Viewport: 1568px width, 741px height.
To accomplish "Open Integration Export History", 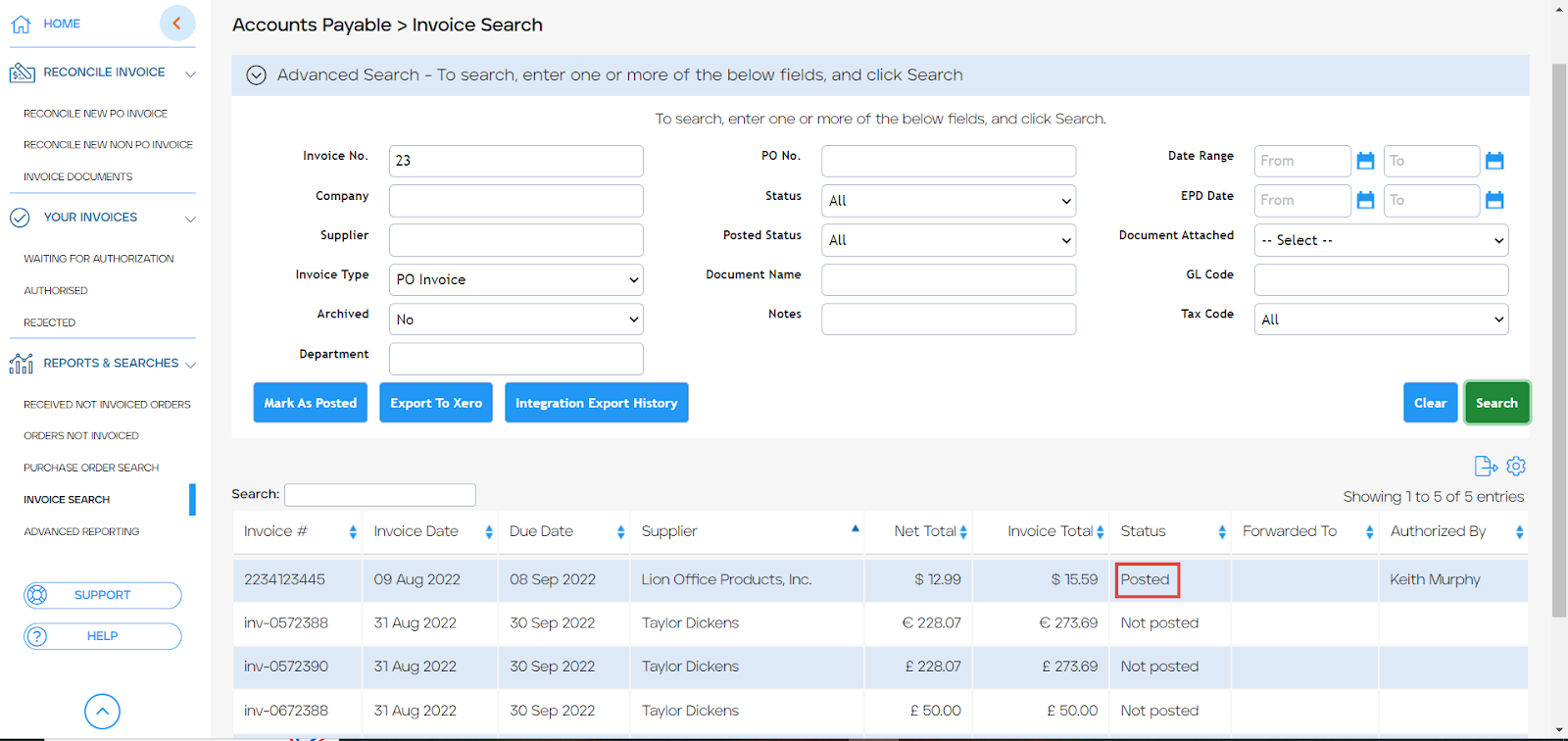I will 597,403.
